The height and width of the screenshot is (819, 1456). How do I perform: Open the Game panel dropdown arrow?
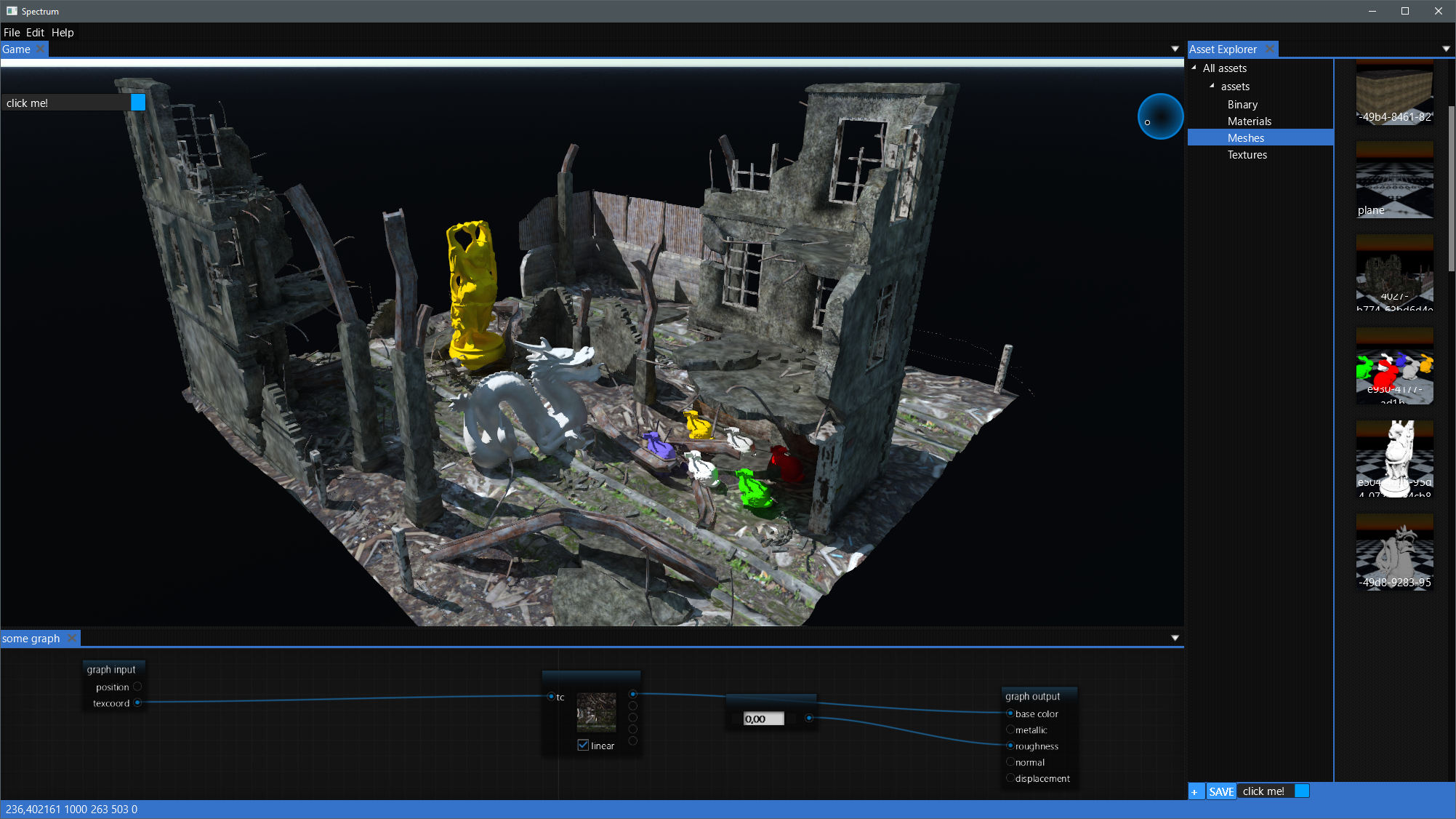(1175, 49)
